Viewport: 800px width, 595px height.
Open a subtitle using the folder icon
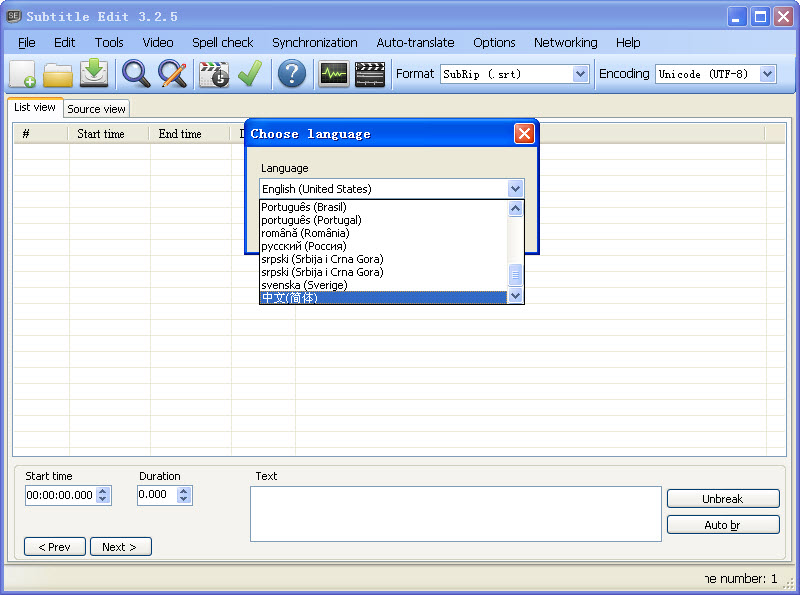click(58, 75)
